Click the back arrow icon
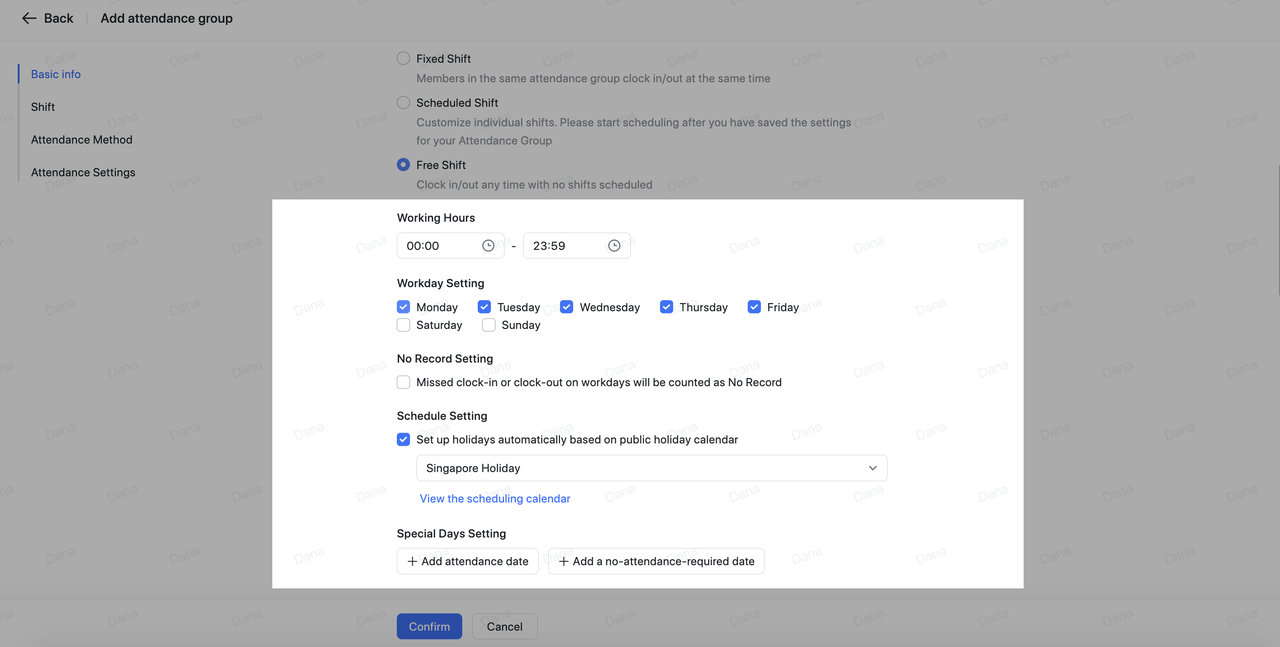Image resolution: width=1280 pixels, height=647 pixels. pos(29,18)
